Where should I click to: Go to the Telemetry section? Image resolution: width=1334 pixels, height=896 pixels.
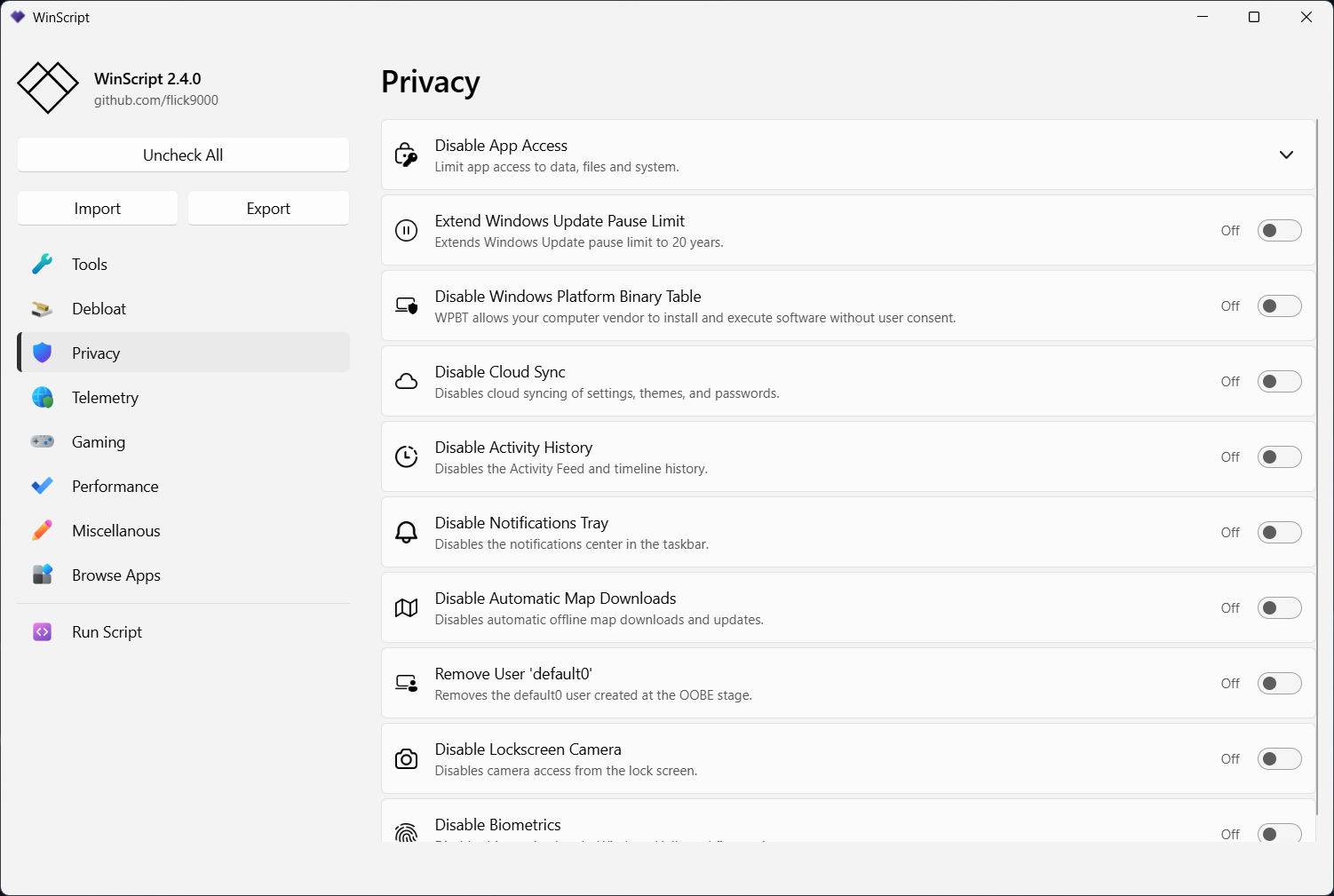coord(105,398)
